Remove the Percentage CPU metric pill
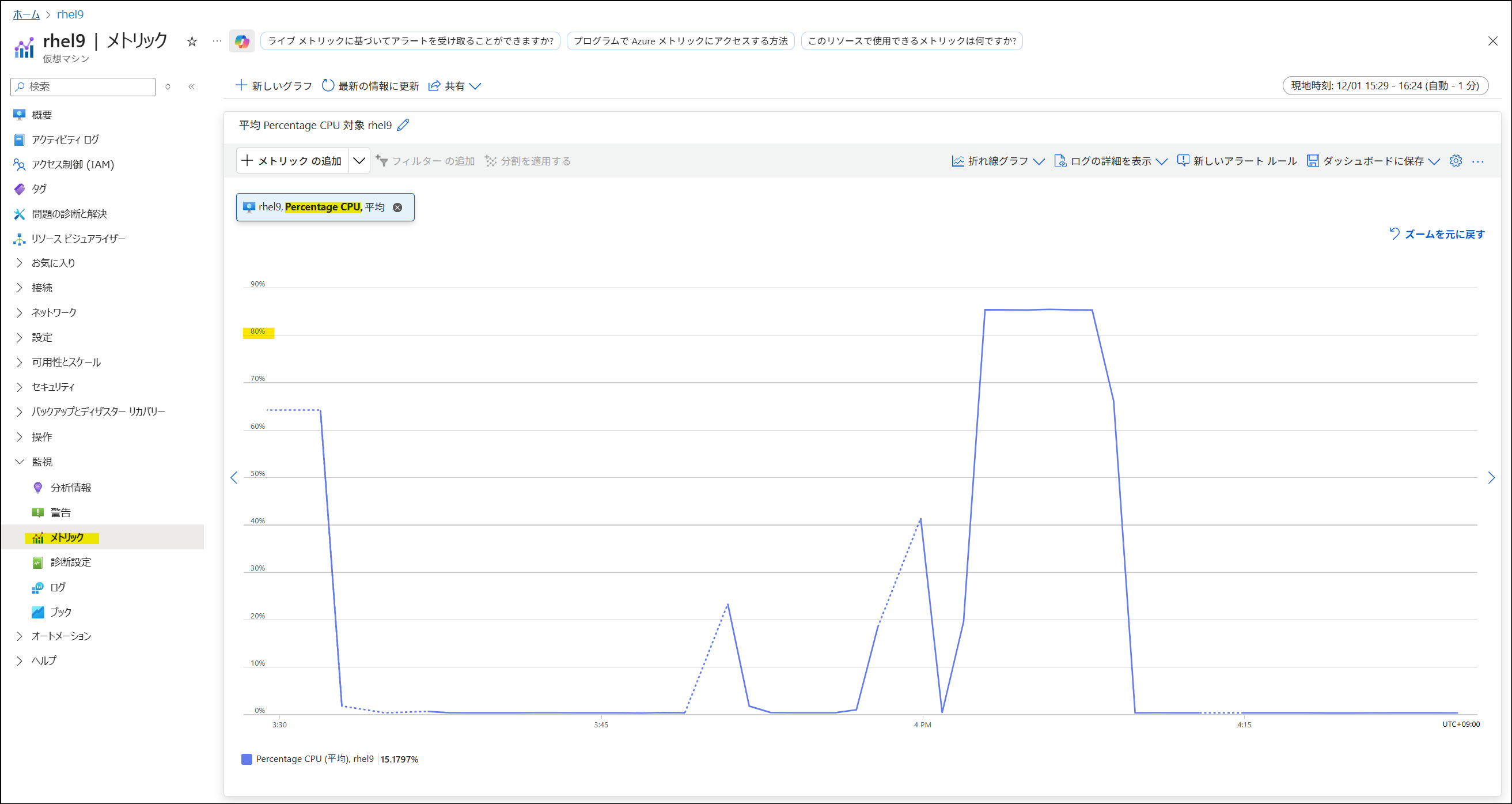 click(397, 207)
